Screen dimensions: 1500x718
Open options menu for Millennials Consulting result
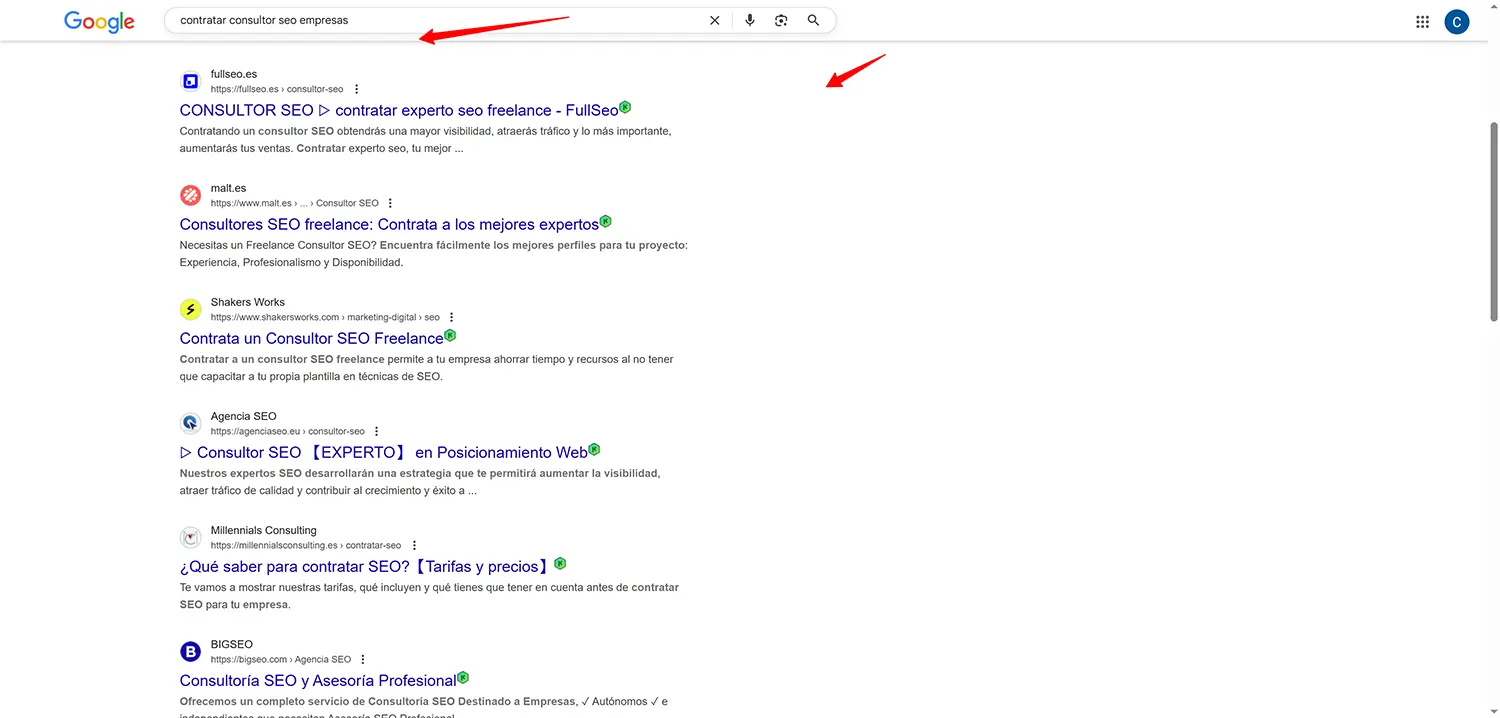coord(413,545)
